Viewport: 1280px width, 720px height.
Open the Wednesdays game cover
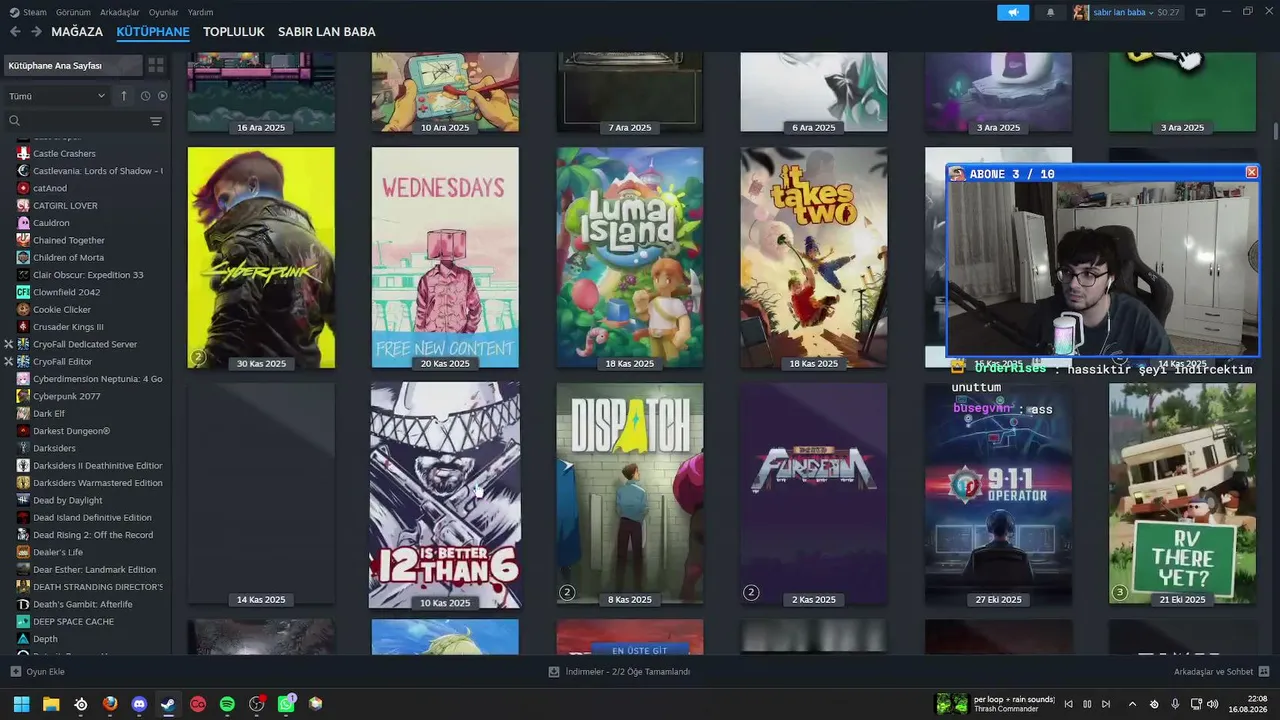click(445, 258)
